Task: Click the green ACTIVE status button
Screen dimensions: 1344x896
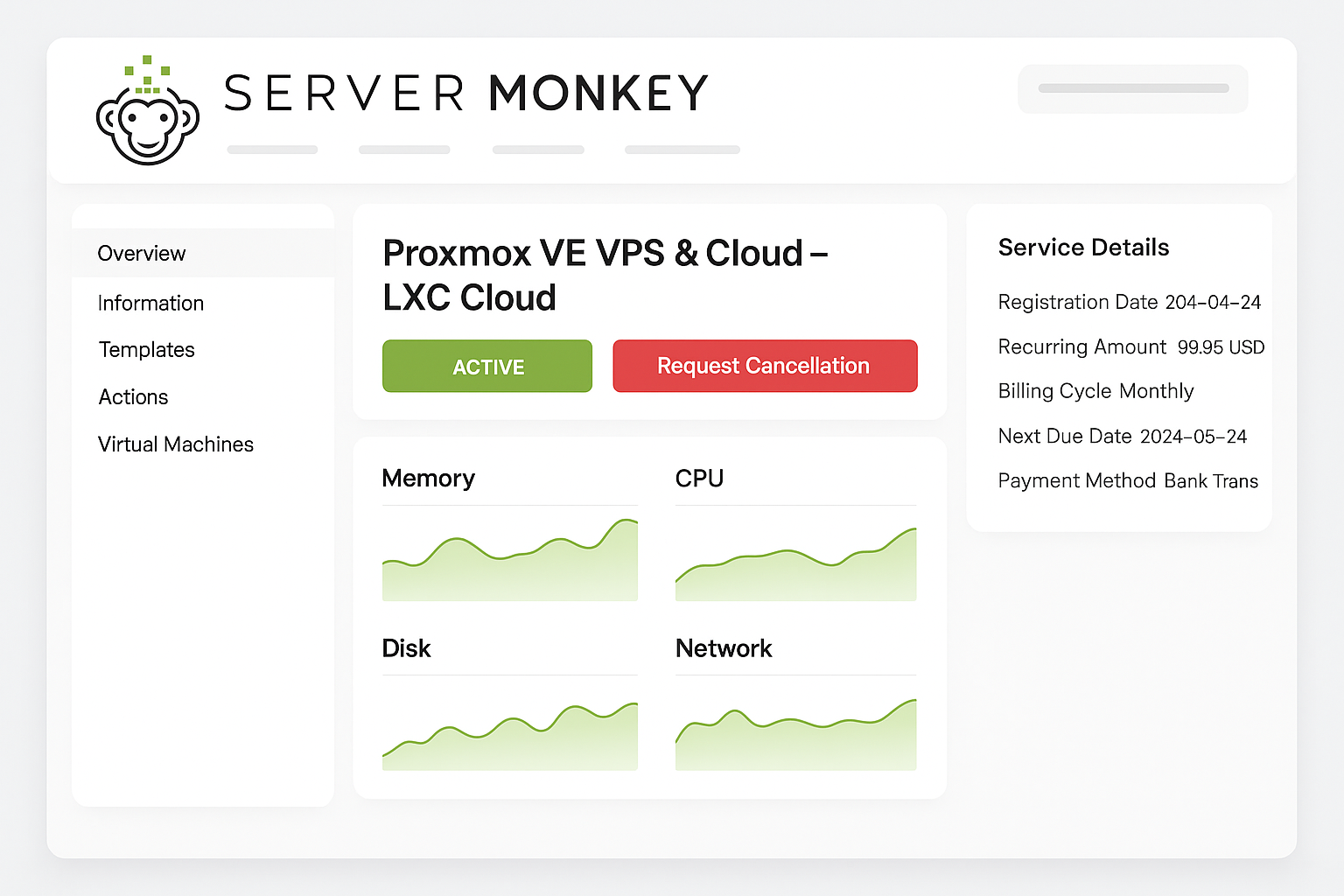Action: (x=487, y=366)
